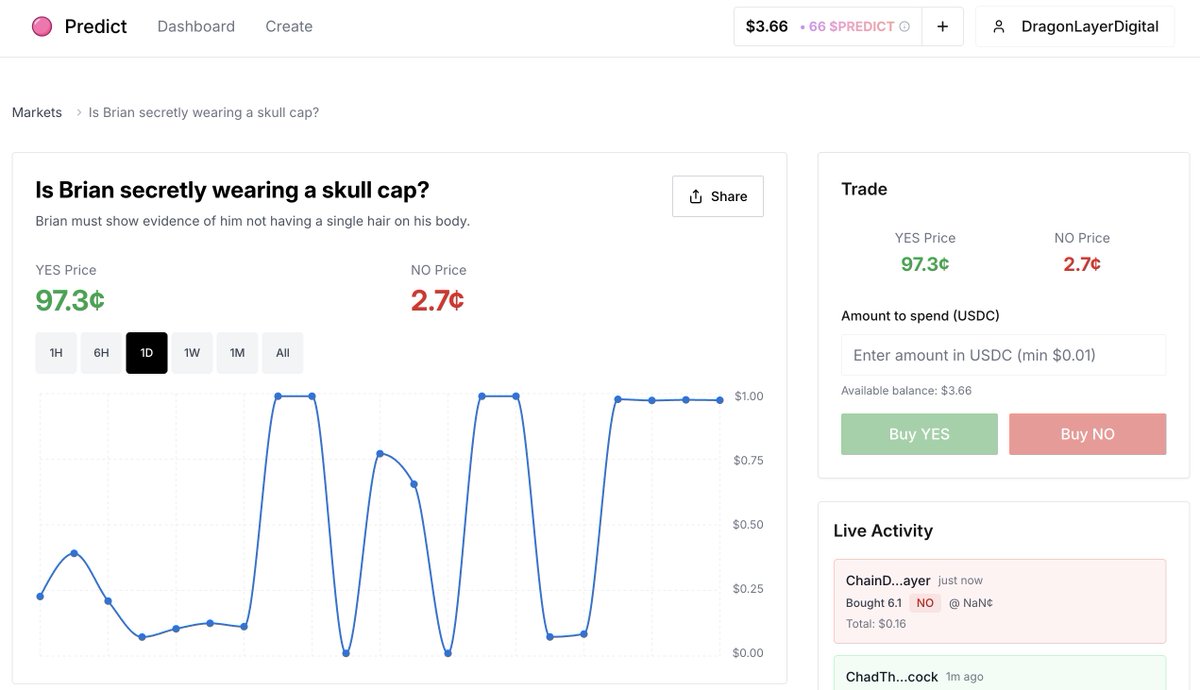The image size is (1200, 690).
Task: Click the breadcrumb 'Is Brian secretly wearing a skull cap?'
Action: point(204,113)
